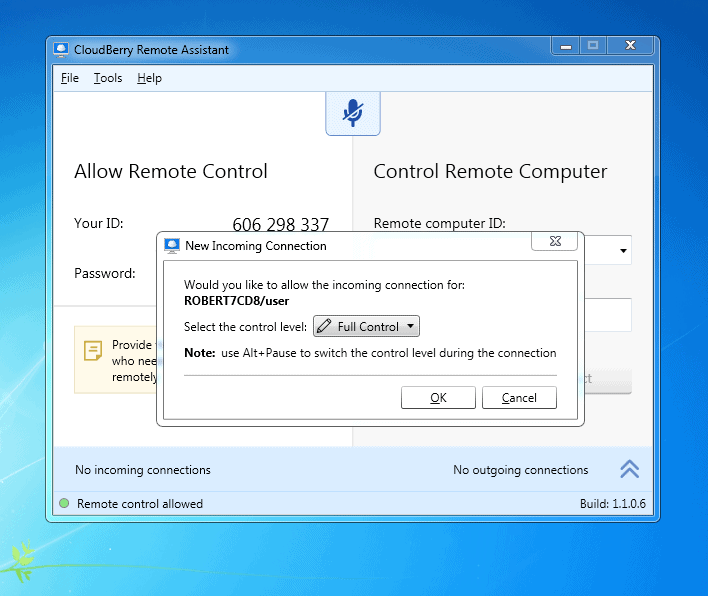Click the ID number 606 298 337

(x=280, y=224)
